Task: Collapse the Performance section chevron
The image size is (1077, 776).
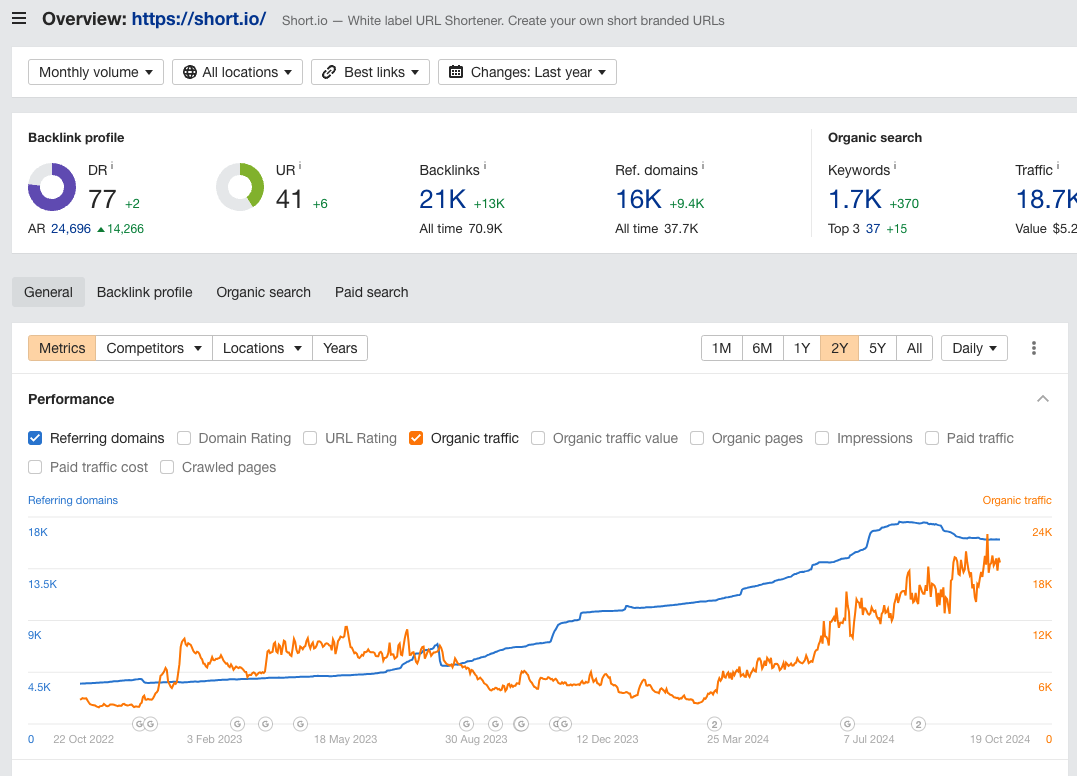Action: pyautogui.click(x=1043, y=399)
